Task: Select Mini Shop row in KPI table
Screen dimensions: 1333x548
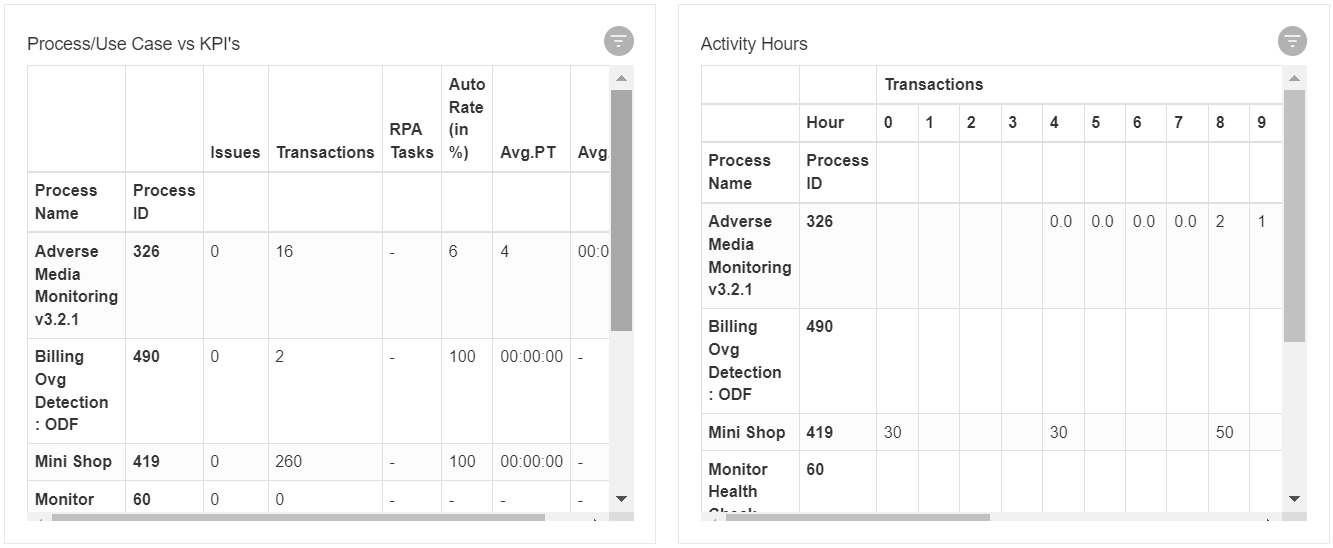Action: pos(318,462)
